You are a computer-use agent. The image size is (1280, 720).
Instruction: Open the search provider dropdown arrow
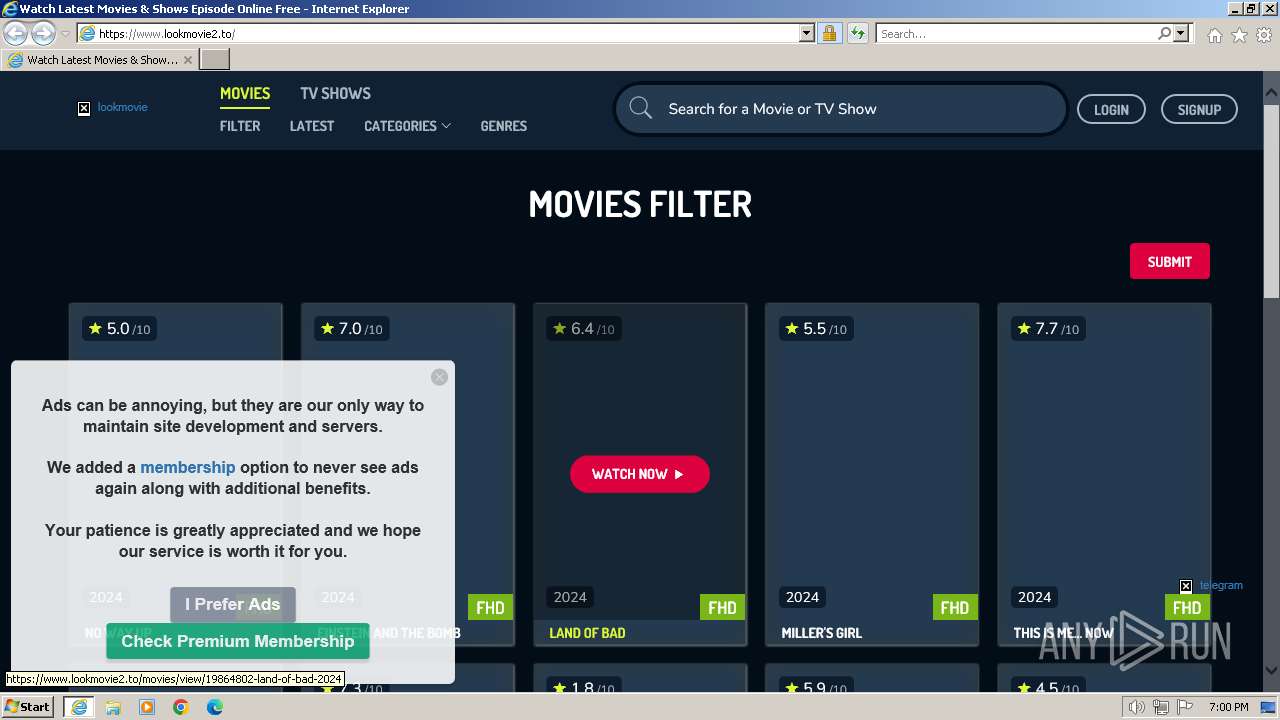[x=1181, y=33]
